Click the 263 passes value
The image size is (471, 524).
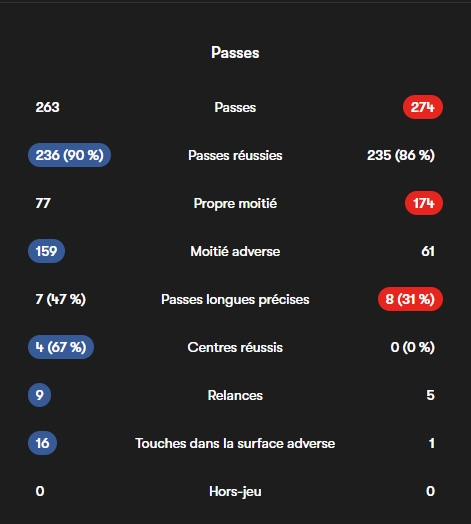pos(47,107)
